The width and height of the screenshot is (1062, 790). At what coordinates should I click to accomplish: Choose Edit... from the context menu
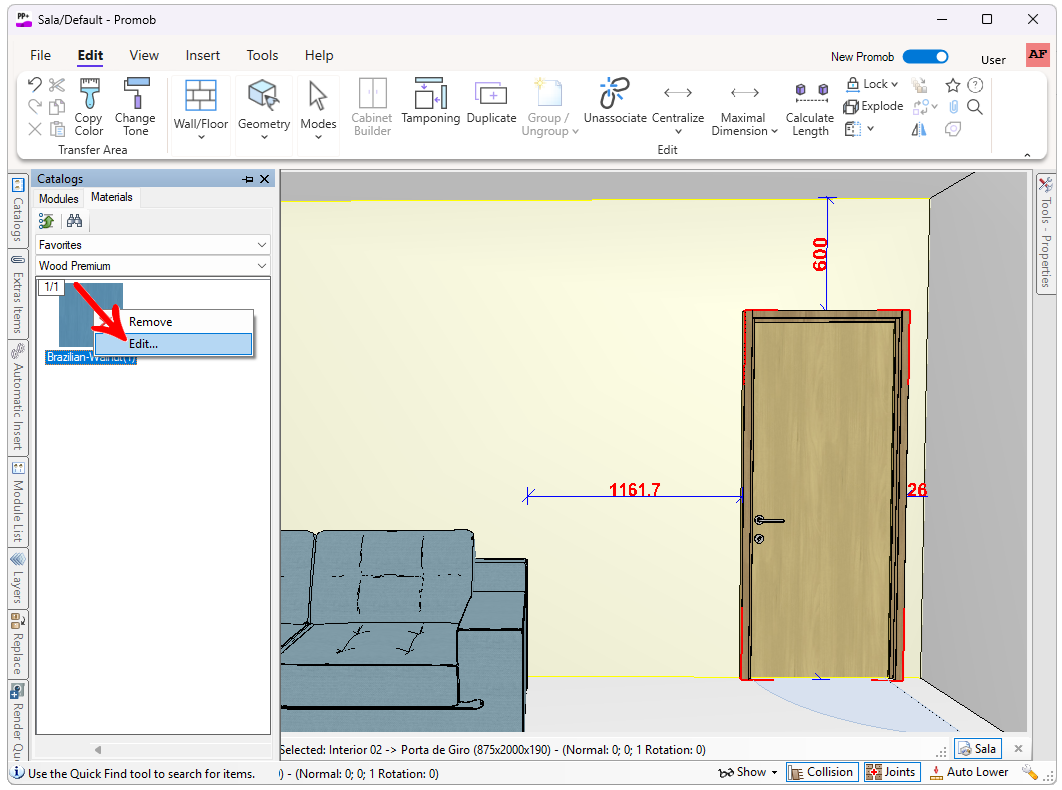pos(143,343)
